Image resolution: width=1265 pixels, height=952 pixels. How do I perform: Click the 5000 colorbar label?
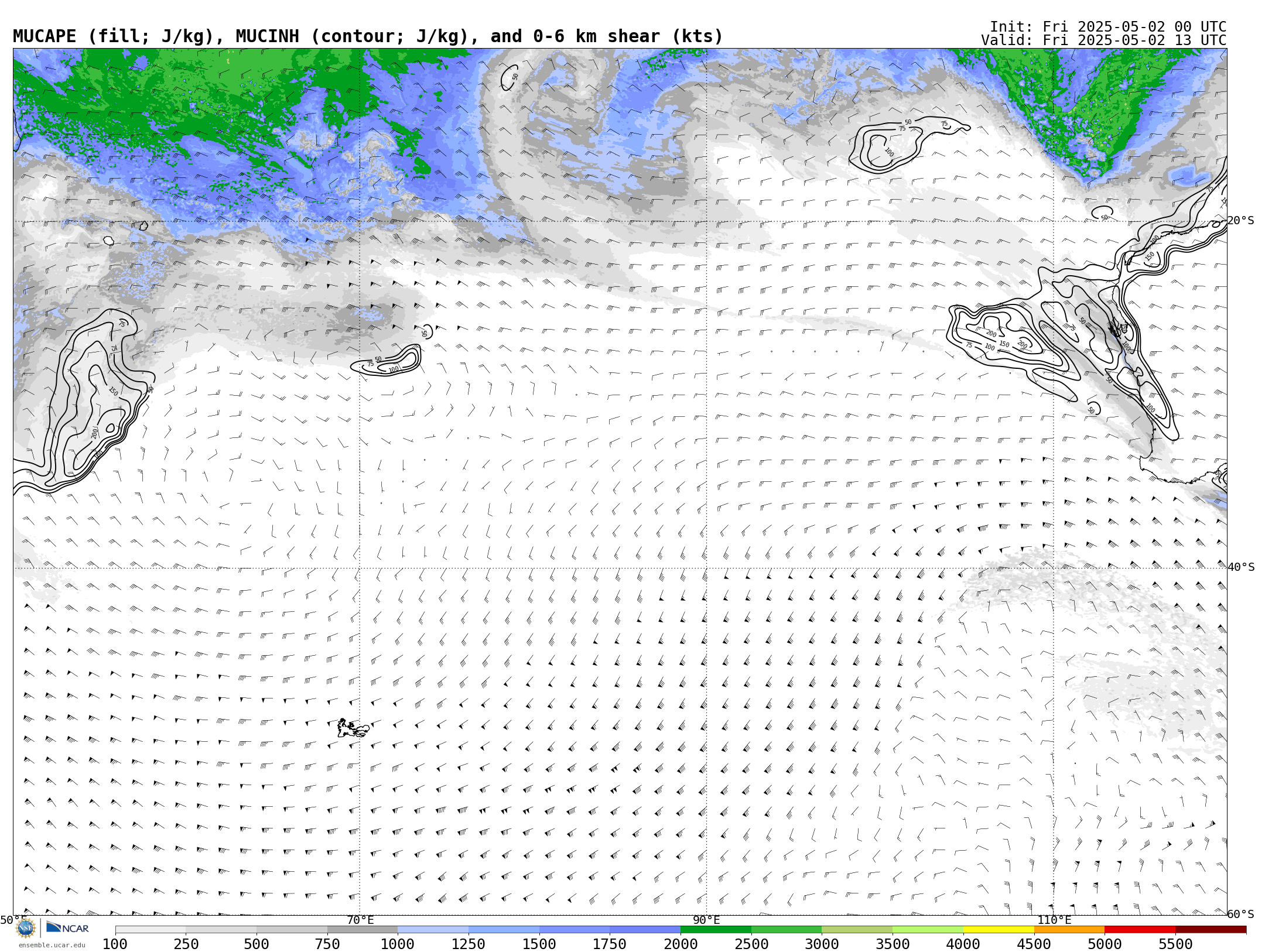click(x=1105, y=944)
